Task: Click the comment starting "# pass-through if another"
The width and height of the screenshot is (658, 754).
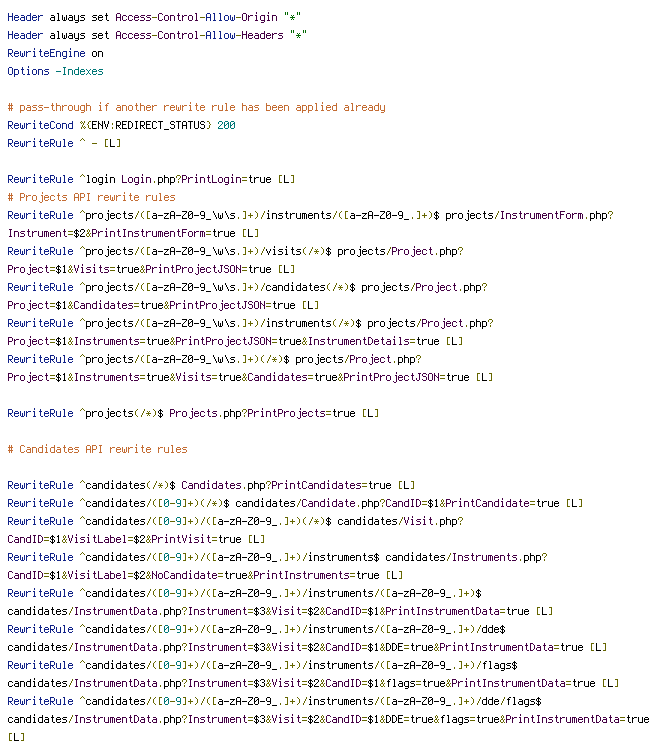Action: [196, 107]
